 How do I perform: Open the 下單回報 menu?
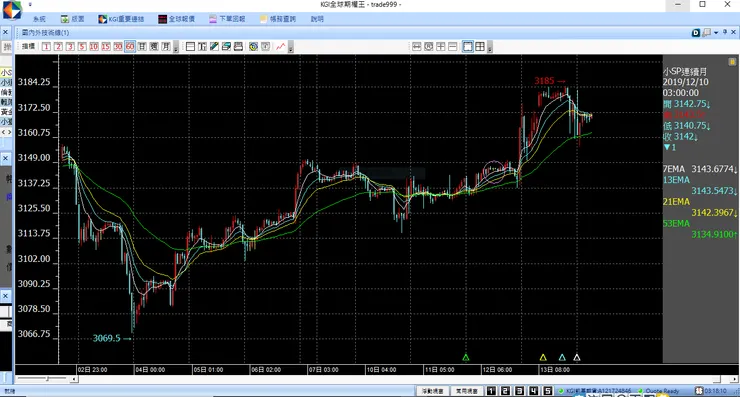pyautogui.click(x=227, y=19)
